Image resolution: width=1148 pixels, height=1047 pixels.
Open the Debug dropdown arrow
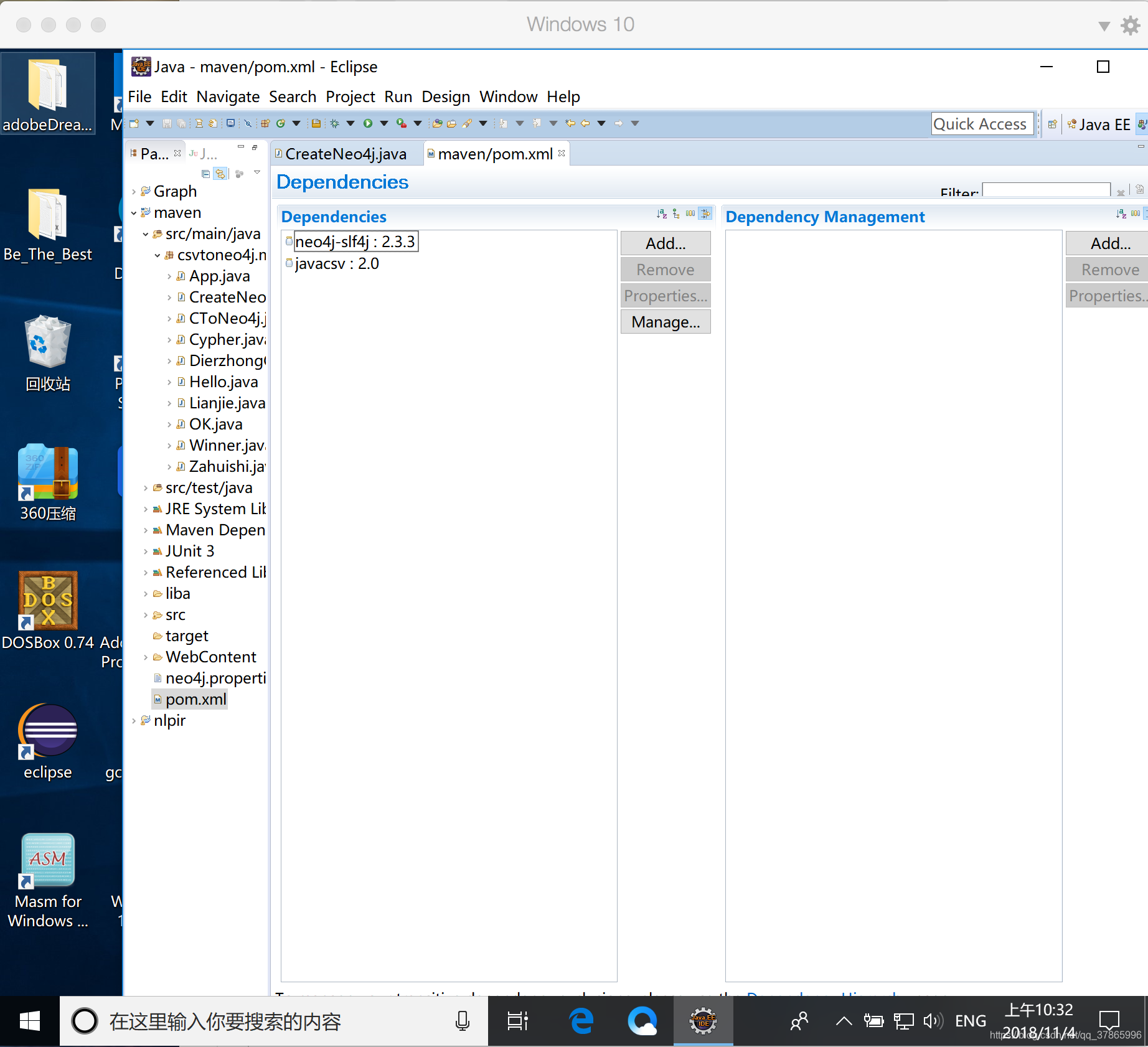(351, 123)
